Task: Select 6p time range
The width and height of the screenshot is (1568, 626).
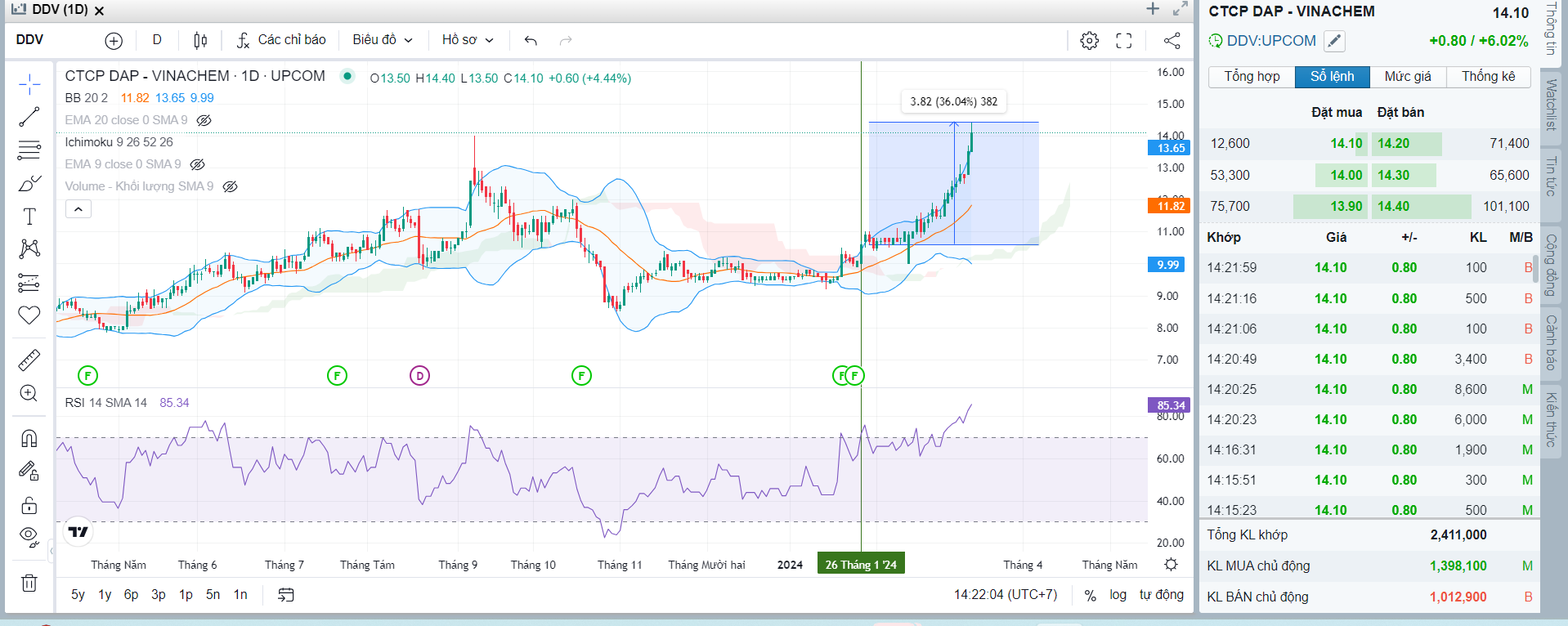Action: pyautogui.click(x=131, y=595)
